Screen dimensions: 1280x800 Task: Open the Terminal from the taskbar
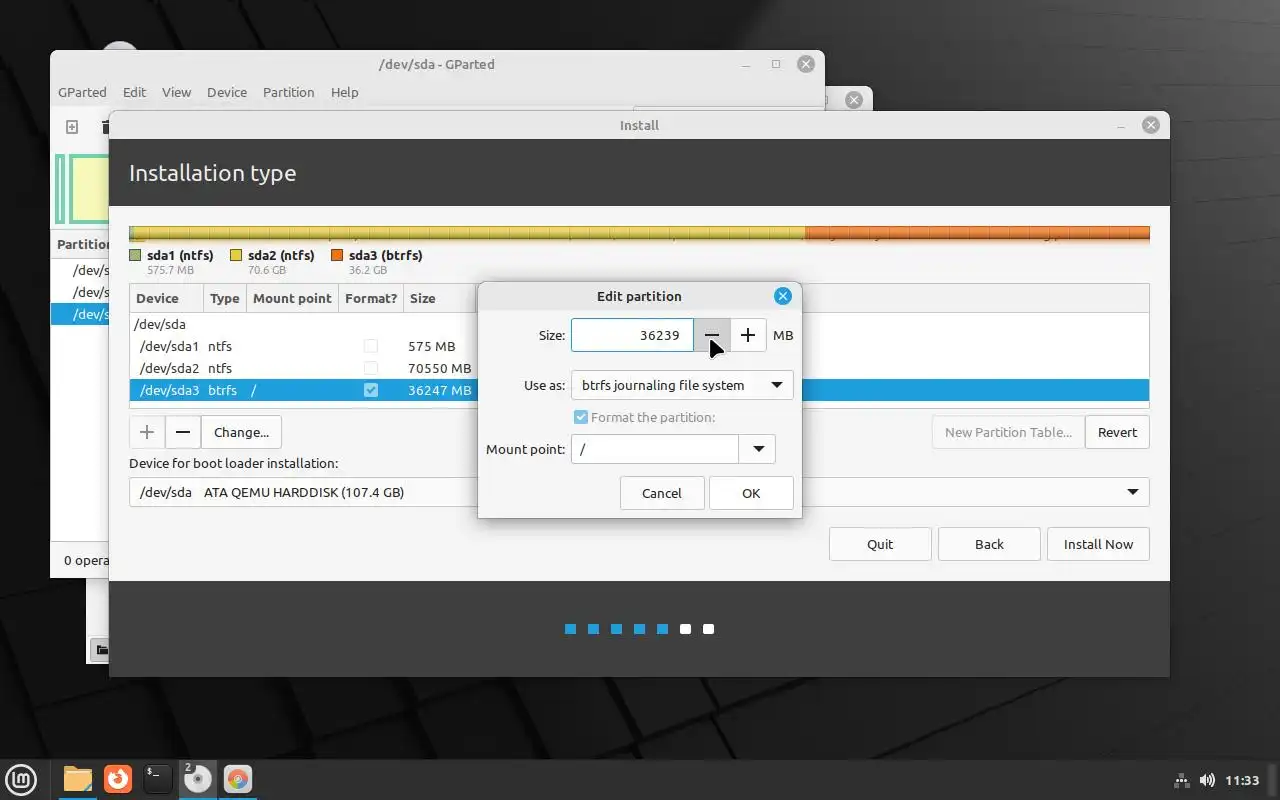(157, 779)
